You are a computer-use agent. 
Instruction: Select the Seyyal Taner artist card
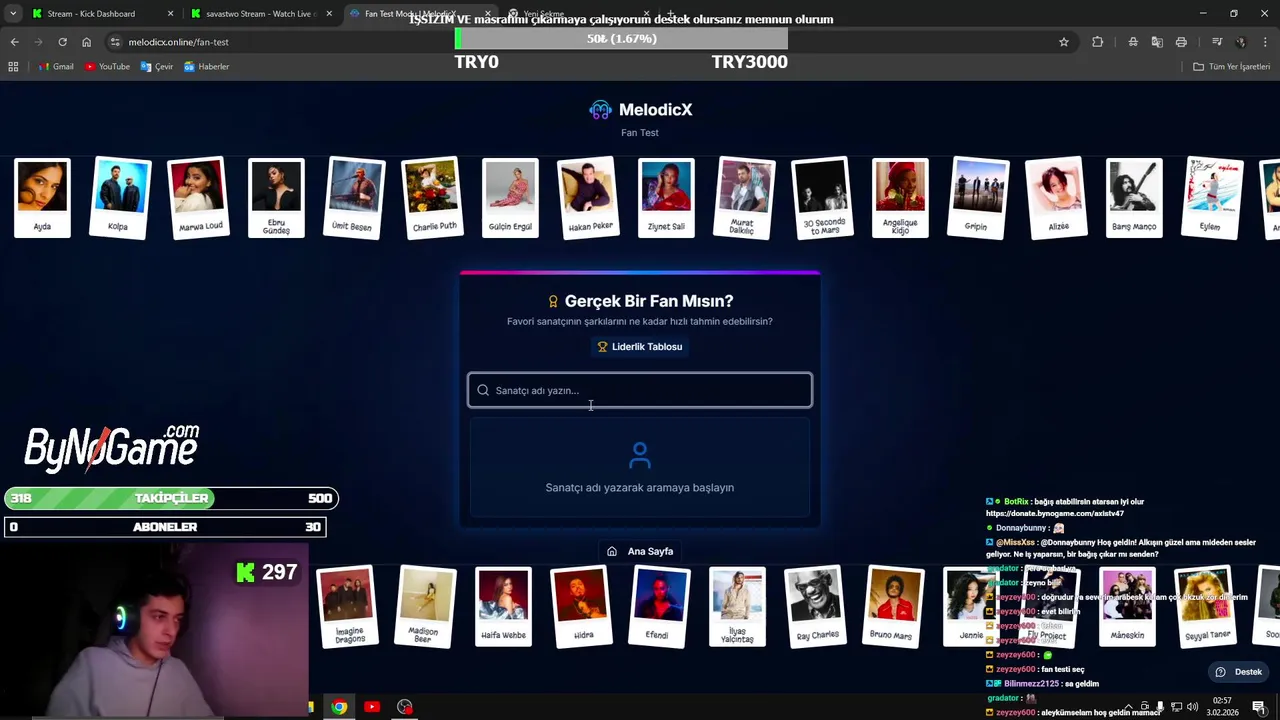pos(1205,607)
